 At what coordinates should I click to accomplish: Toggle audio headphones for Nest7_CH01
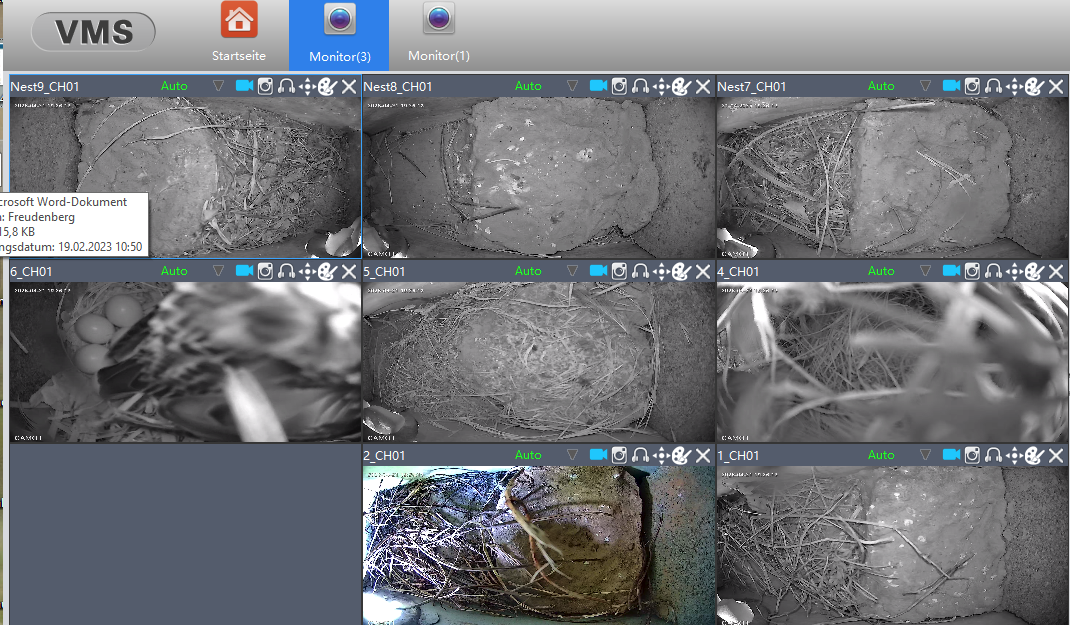point(993,86)
